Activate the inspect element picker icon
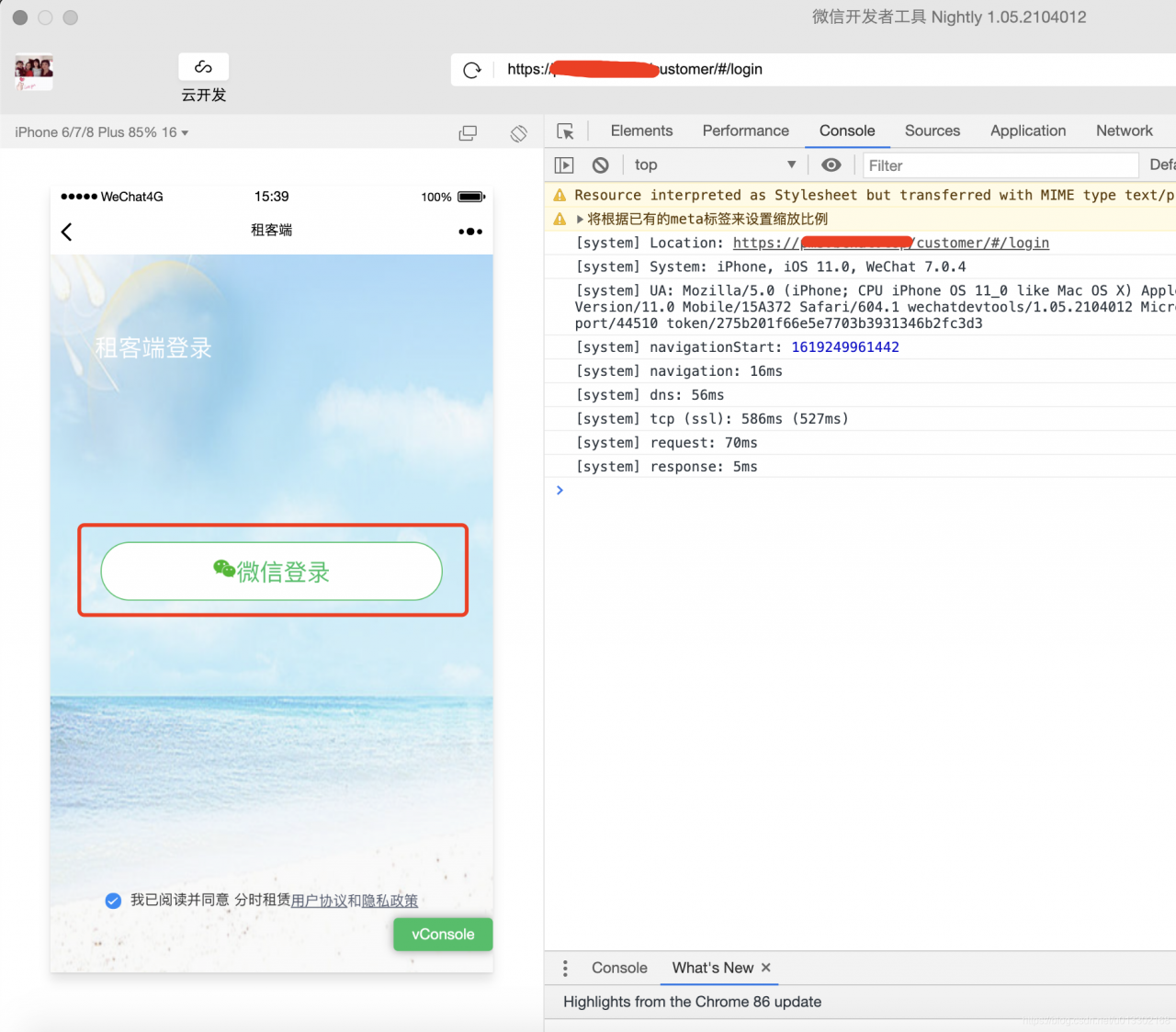 point(566,131)
